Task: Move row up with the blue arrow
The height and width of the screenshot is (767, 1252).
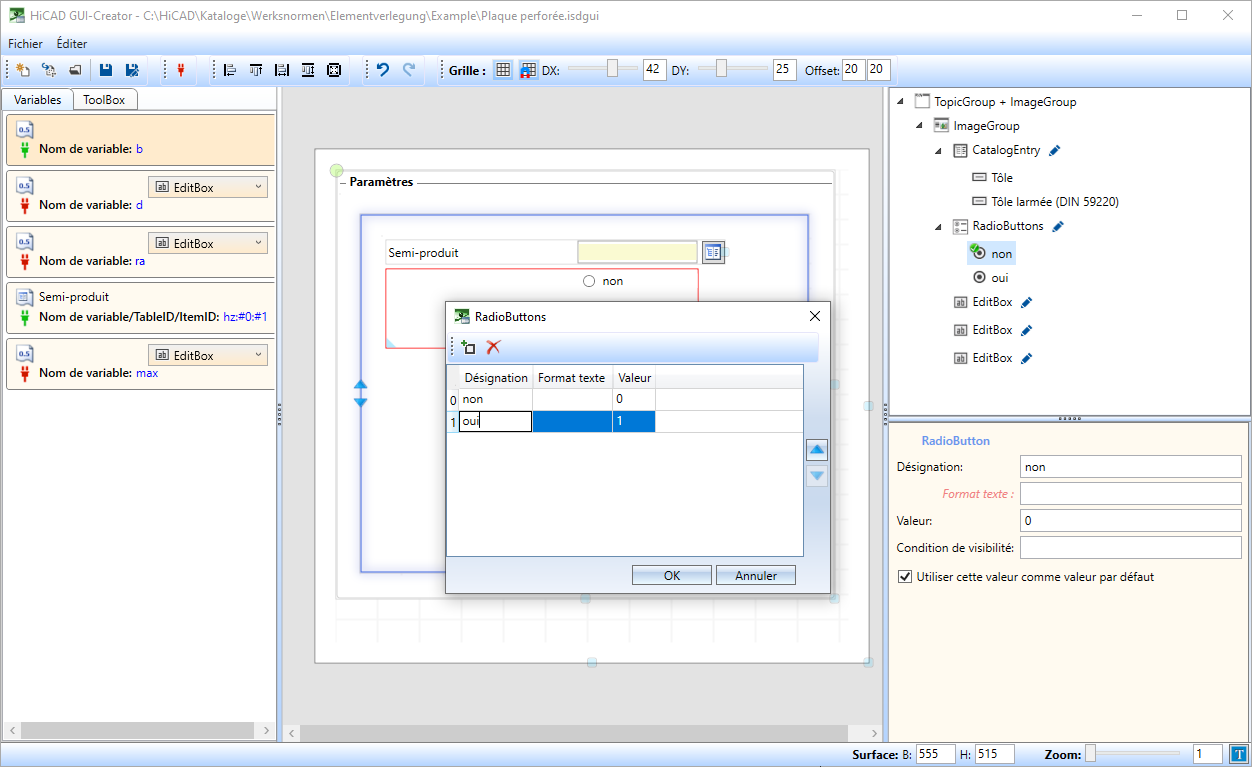Action: click(x=817, y=450)
